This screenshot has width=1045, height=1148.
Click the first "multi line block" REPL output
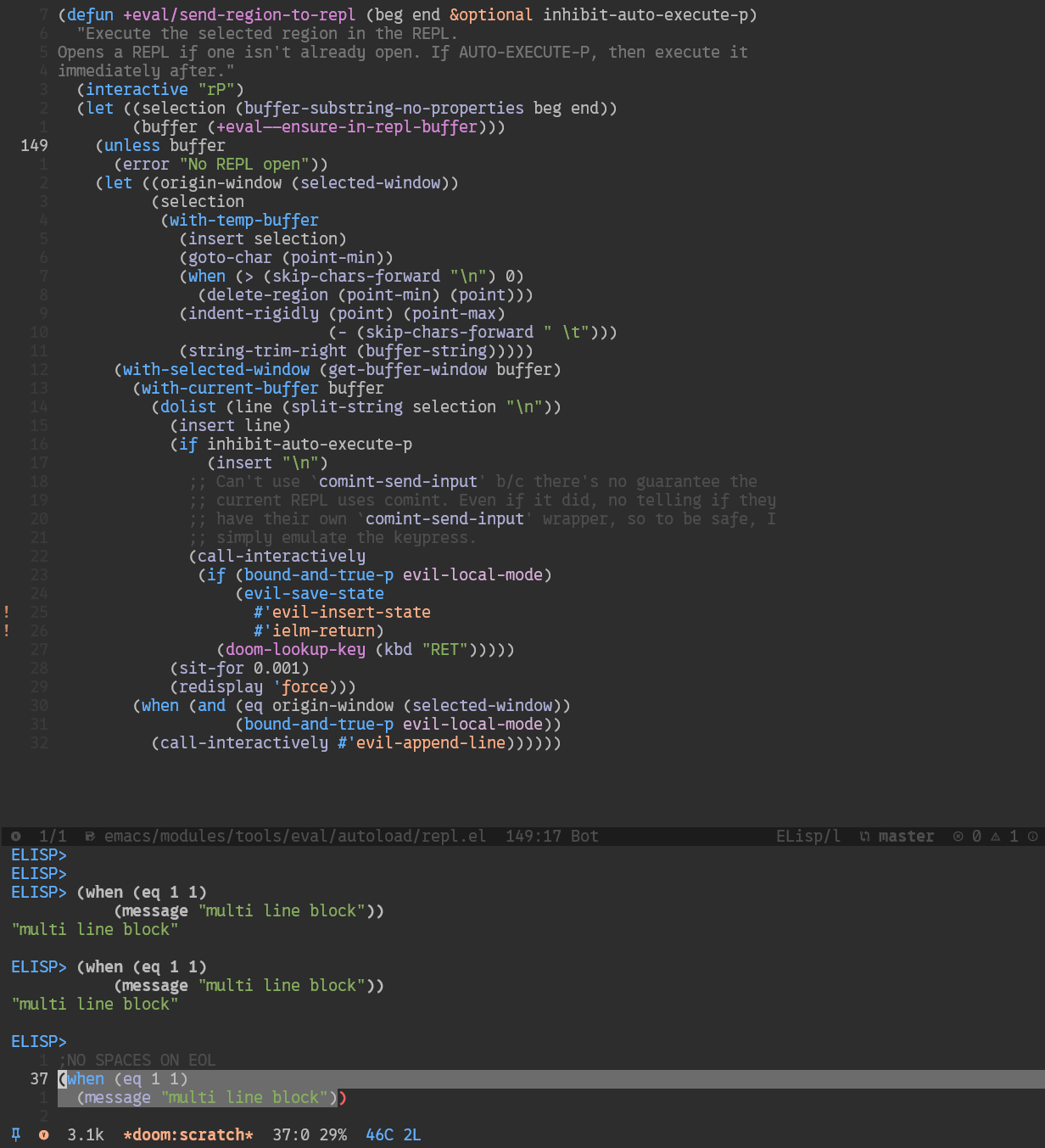(x=95, y=929)
